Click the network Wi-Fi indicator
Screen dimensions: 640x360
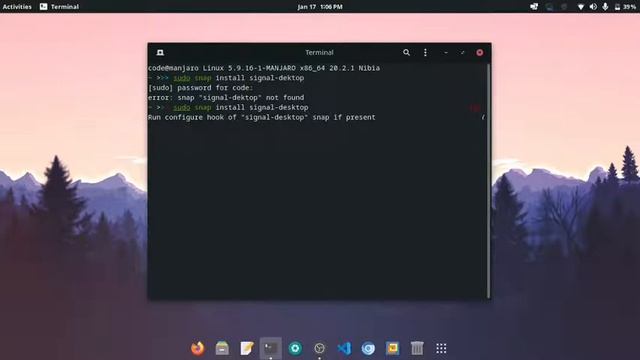580,7
